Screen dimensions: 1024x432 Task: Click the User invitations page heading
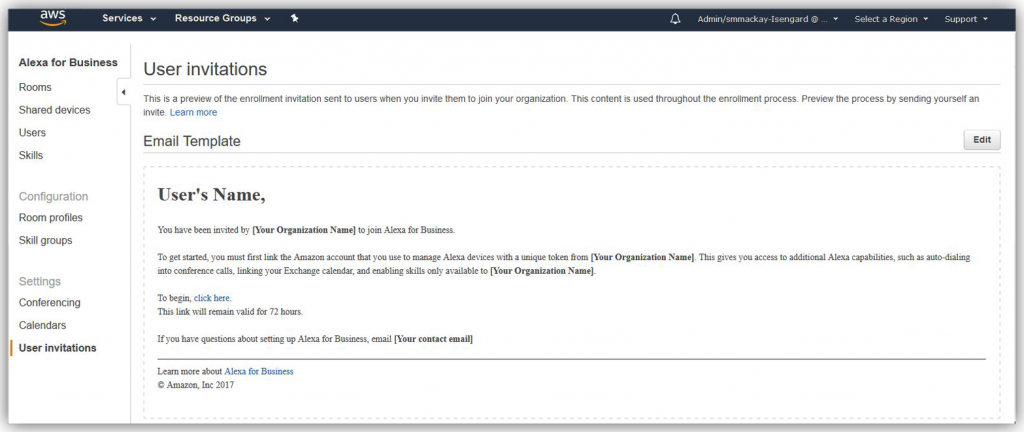[x=205, y=69]
